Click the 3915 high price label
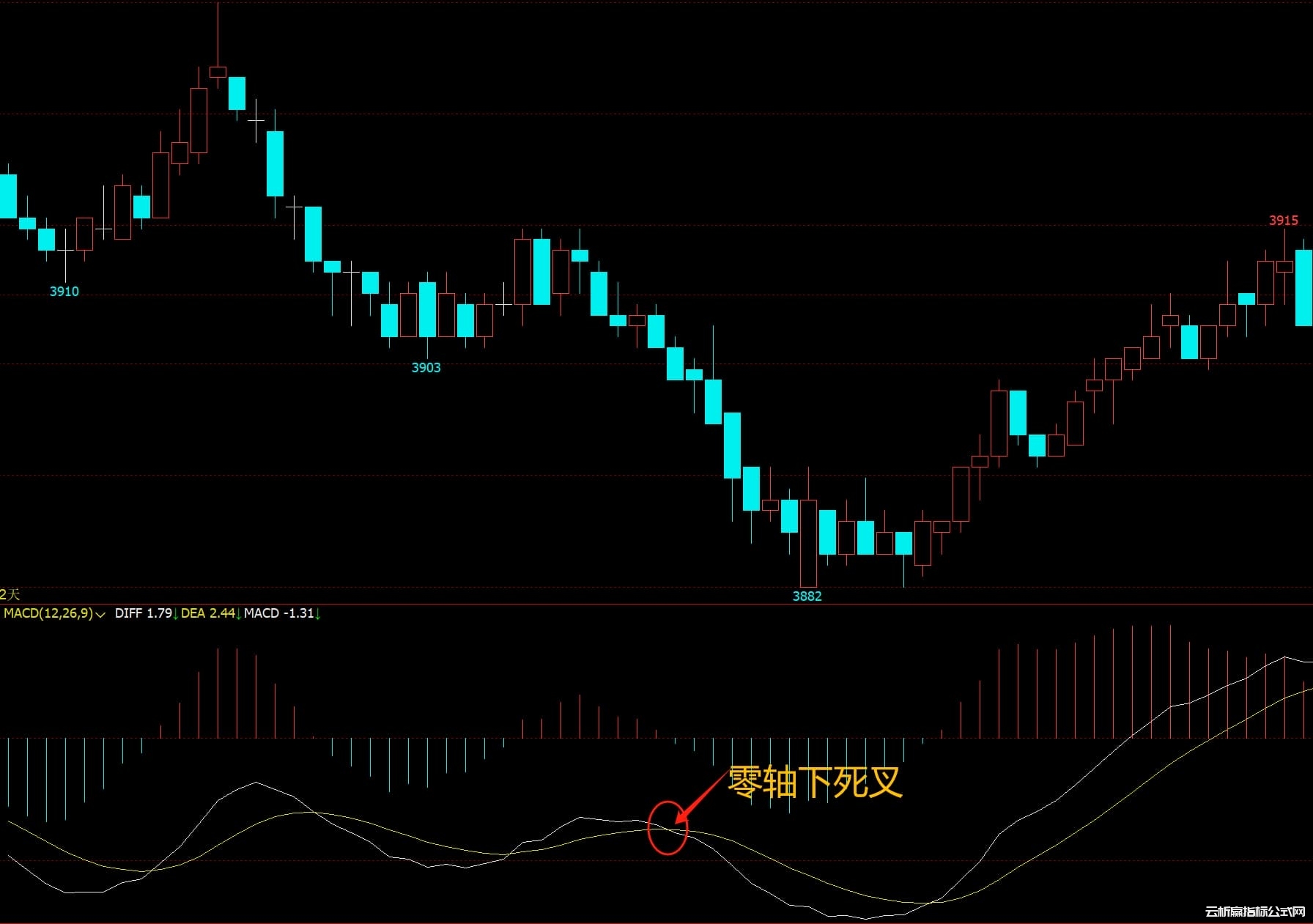The width and height of the screenshot is (1313, 924). pos(1283,221)
